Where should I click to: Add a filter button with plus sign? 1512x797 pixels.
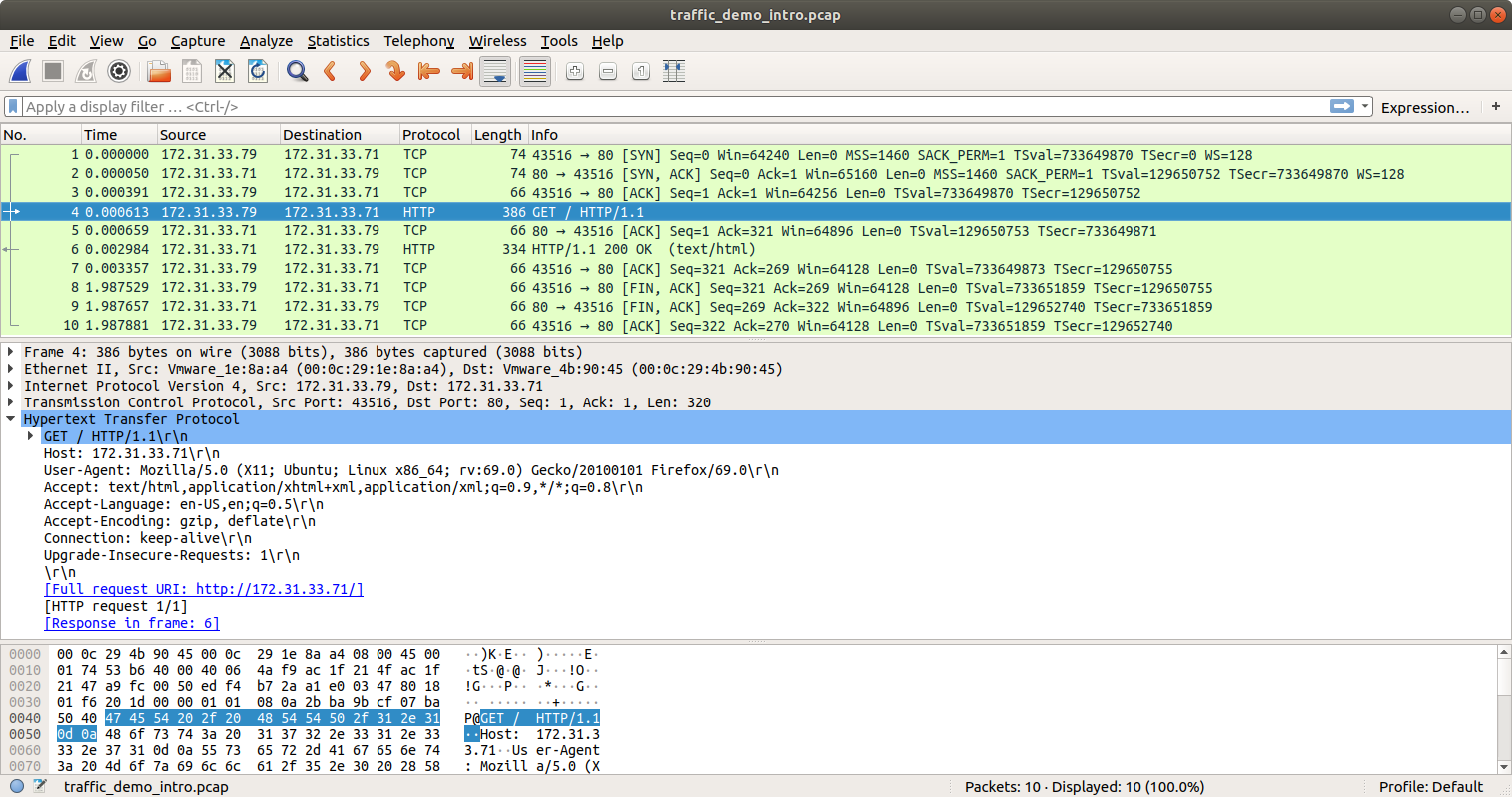[x=1496, y=106]
